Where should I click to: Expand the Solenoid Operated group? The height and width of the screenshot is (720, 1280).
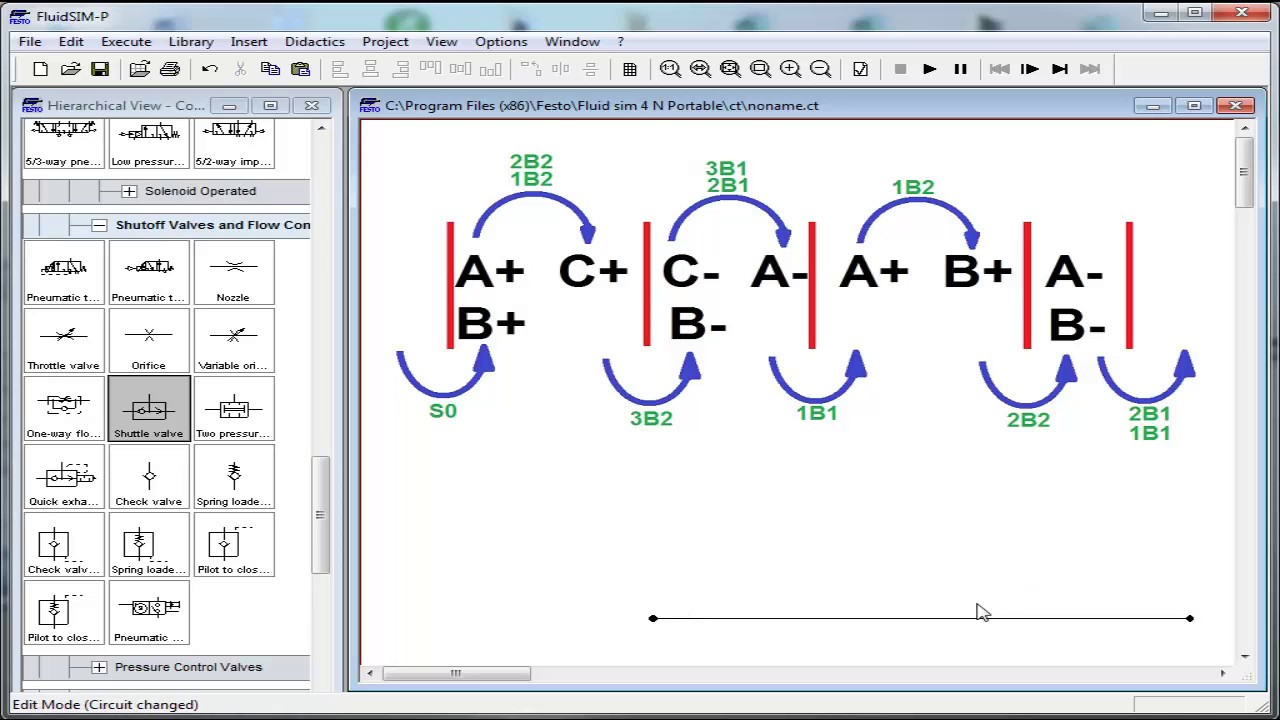(x=129, y=191)
